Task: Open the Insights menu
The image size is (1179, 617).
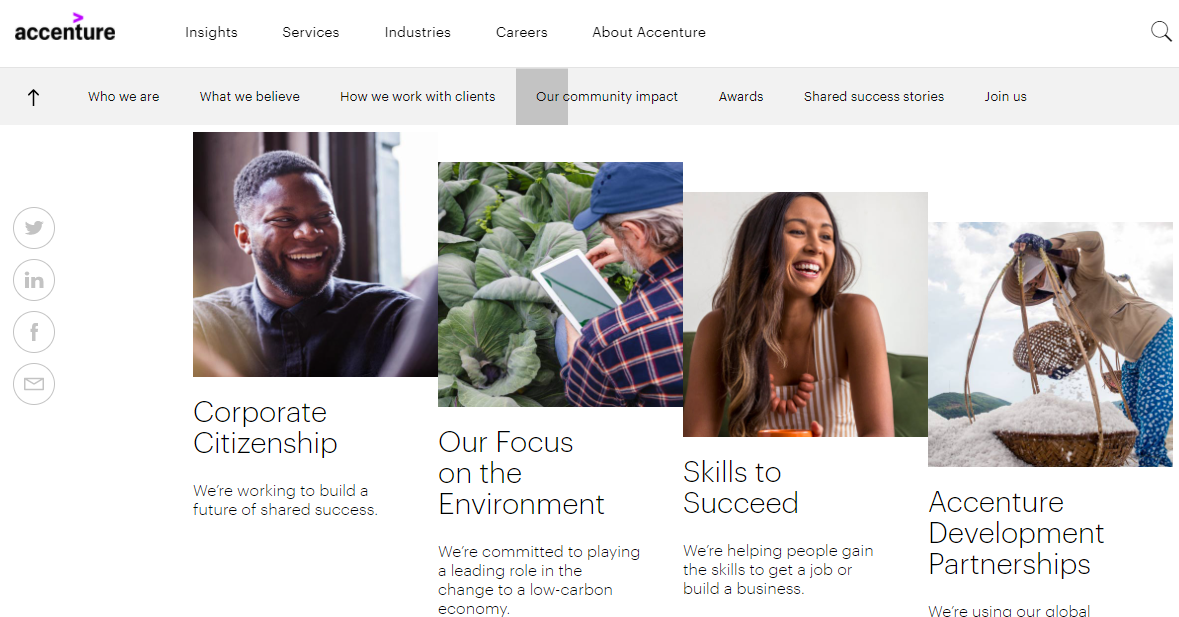Action: click(x=210, y=32)
